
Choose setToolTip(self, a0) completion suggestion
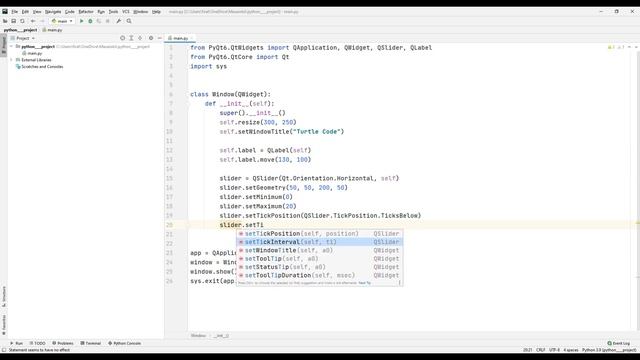320,259
